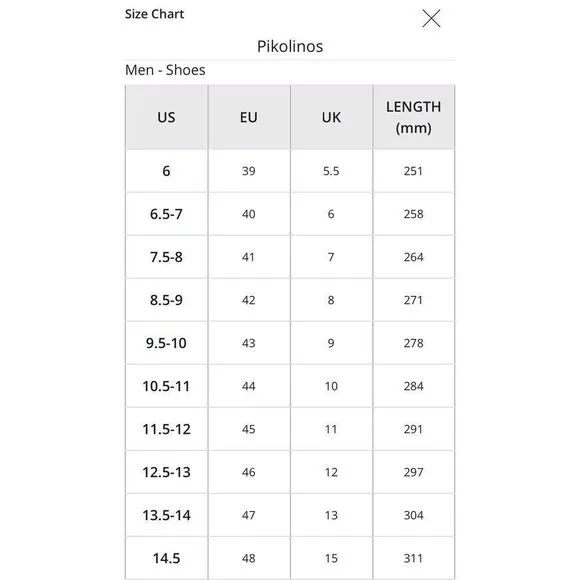Select the US size 6.5-7 cell
The width and height of the screenshot is (580, 580).
click(x=166, y=214)
